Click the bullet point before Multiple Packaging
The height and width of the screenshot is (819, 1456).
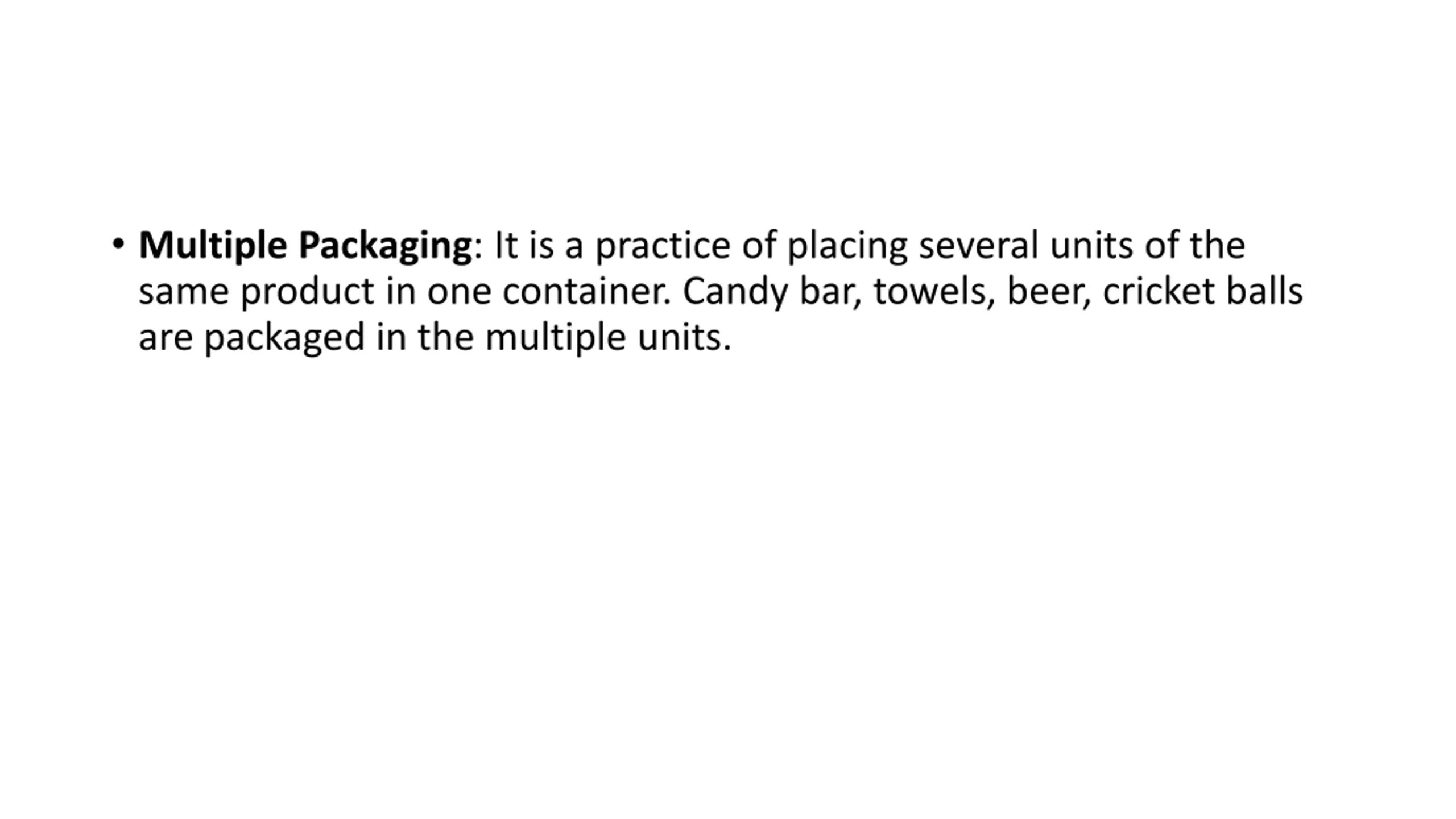coord(118,245)
